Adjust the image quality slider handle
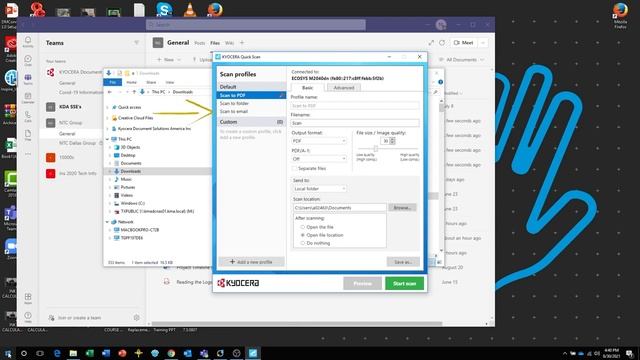640x360 pixels. click(376, 149)
